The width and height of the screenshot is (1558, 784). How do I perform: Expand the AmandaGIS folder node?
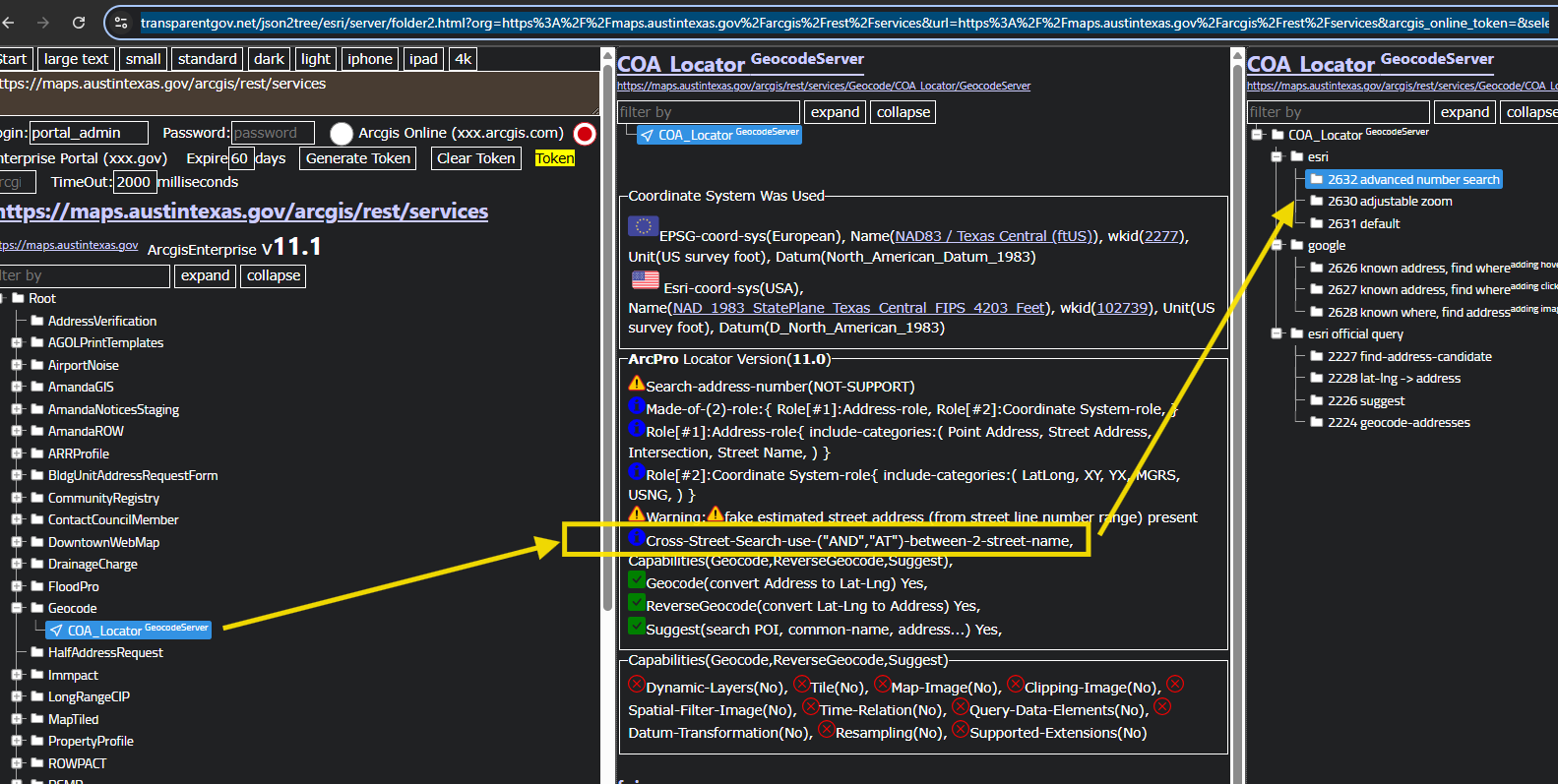click(17, 388)
